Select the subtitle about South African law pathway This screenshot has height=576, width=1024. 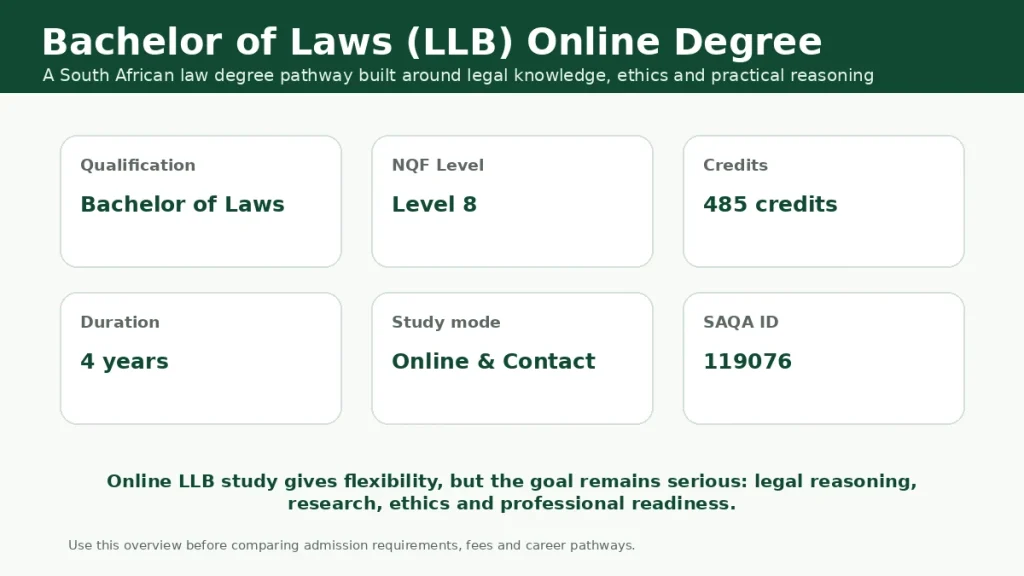(458, 76)
